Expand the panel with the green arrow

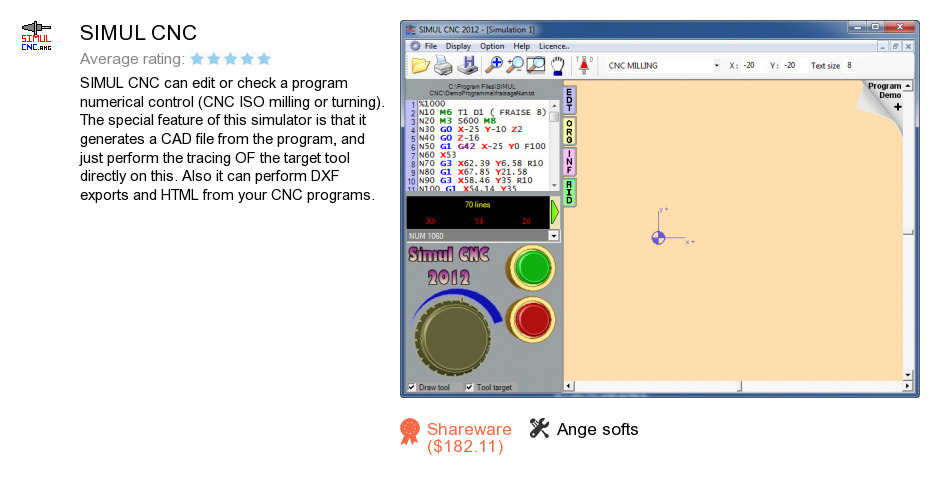tap(555, 212)
